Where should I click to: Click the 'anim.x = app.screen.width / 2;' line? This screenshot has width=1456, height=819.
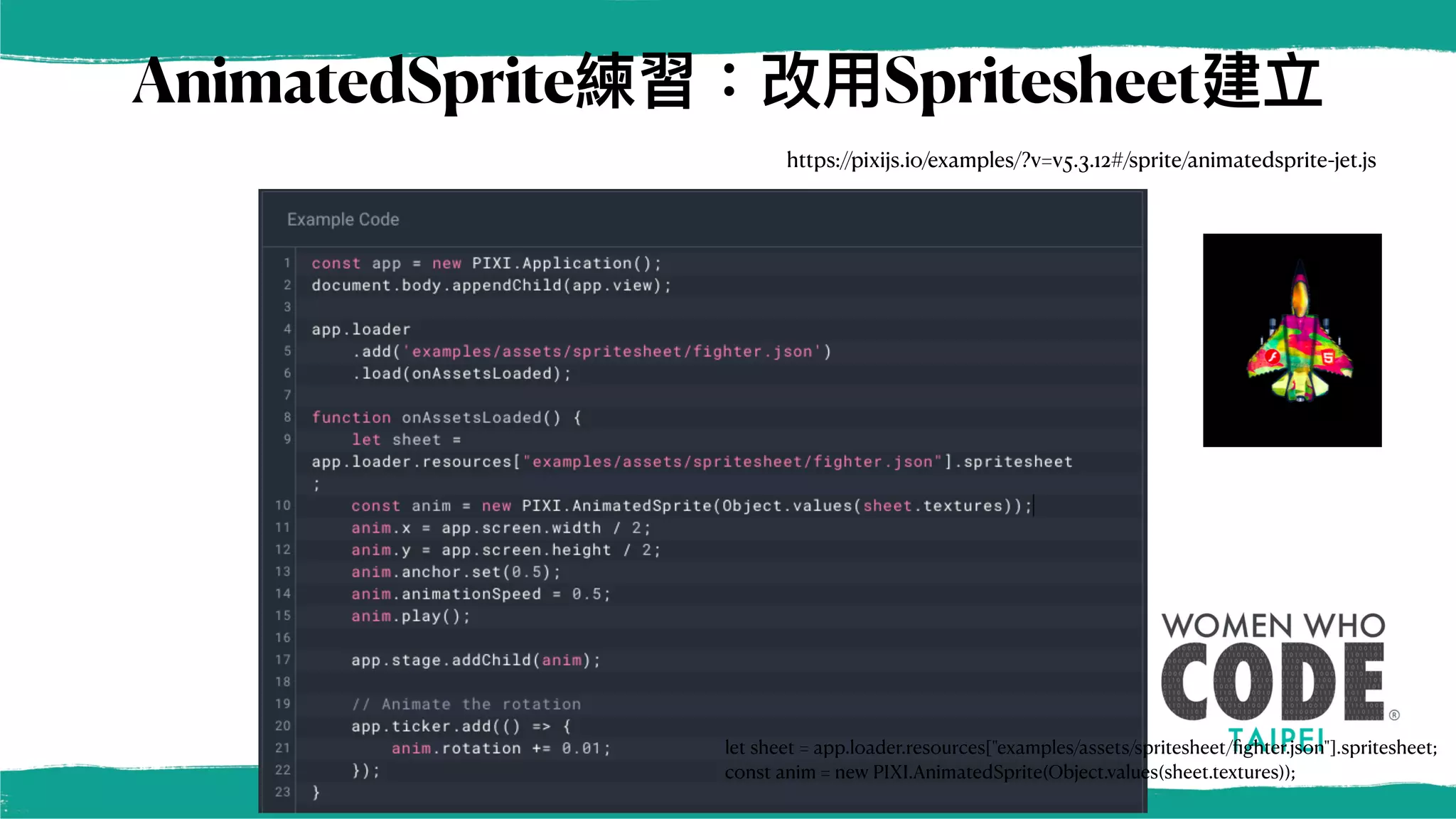[500, 528]
